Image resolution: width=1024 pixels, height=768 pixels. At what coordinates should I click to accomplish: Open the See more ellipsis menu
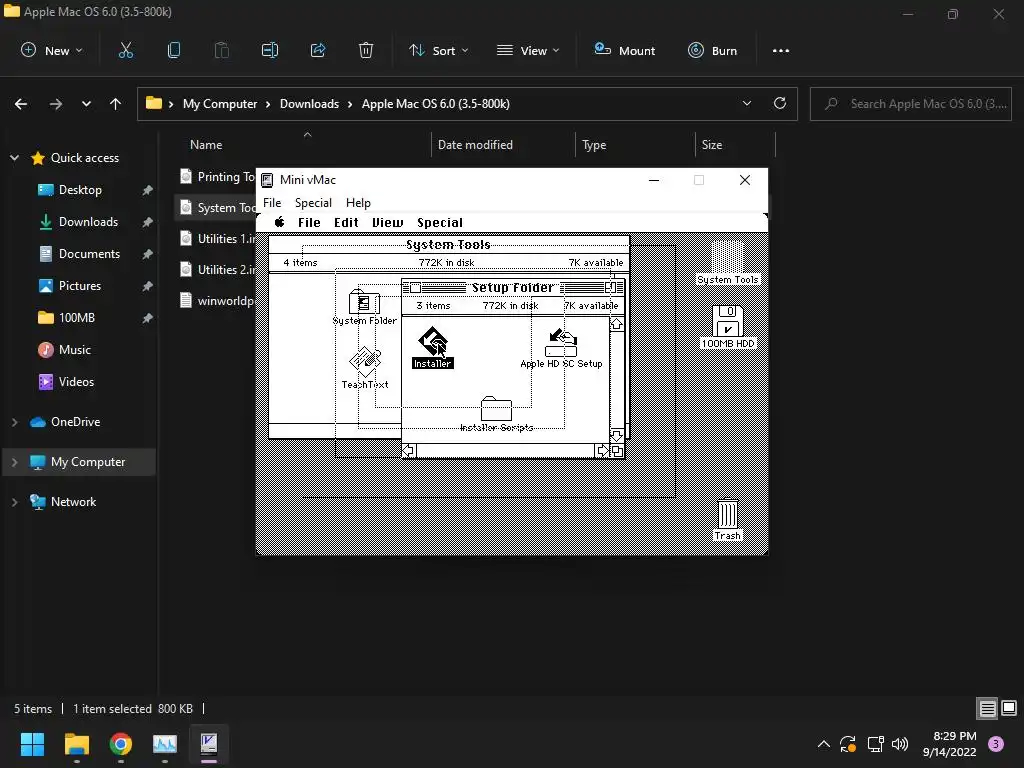point(780,50)
